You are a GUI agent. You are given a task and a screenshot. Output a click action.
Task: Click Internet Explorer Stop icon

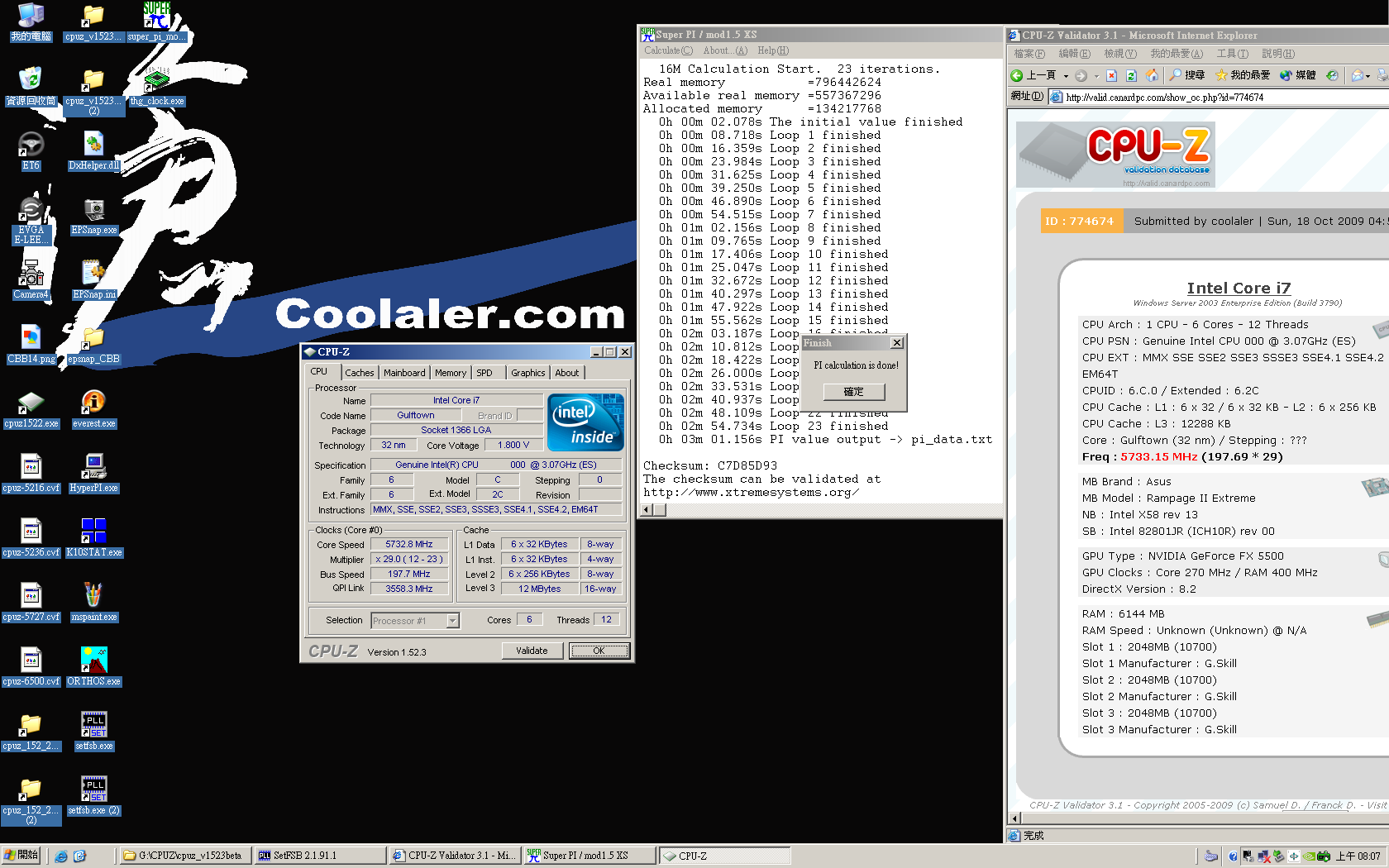pos(1111,75)
